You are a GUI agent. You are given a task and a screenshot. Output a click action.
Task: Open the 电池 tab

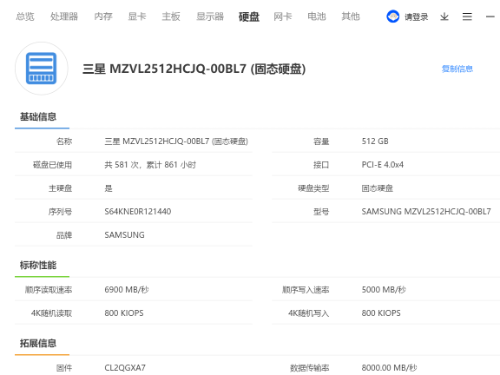(x=317, y=16)
